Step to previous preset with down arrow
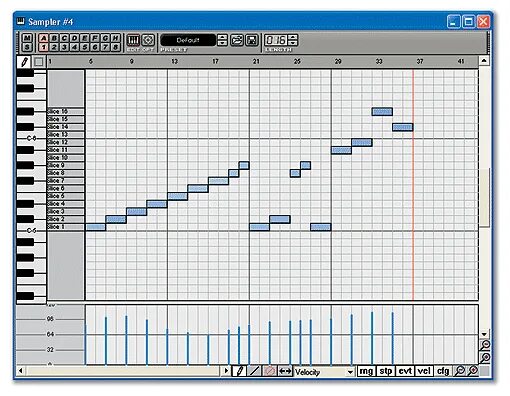 (x=222, y=43)
